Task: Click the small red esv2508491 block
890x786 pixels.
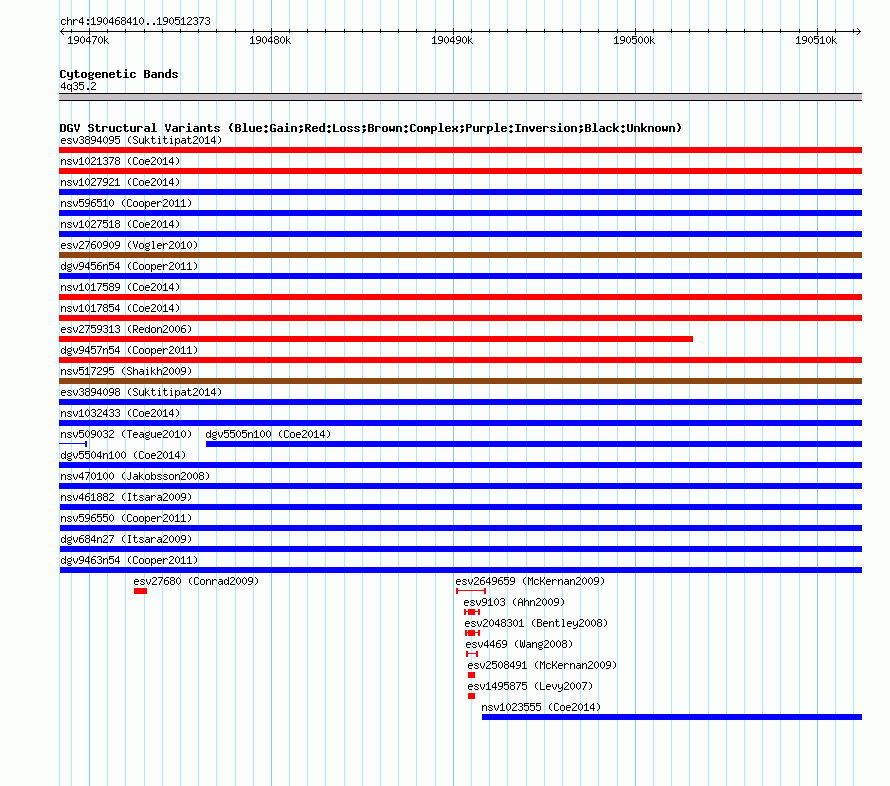Action: click(471, 675)
